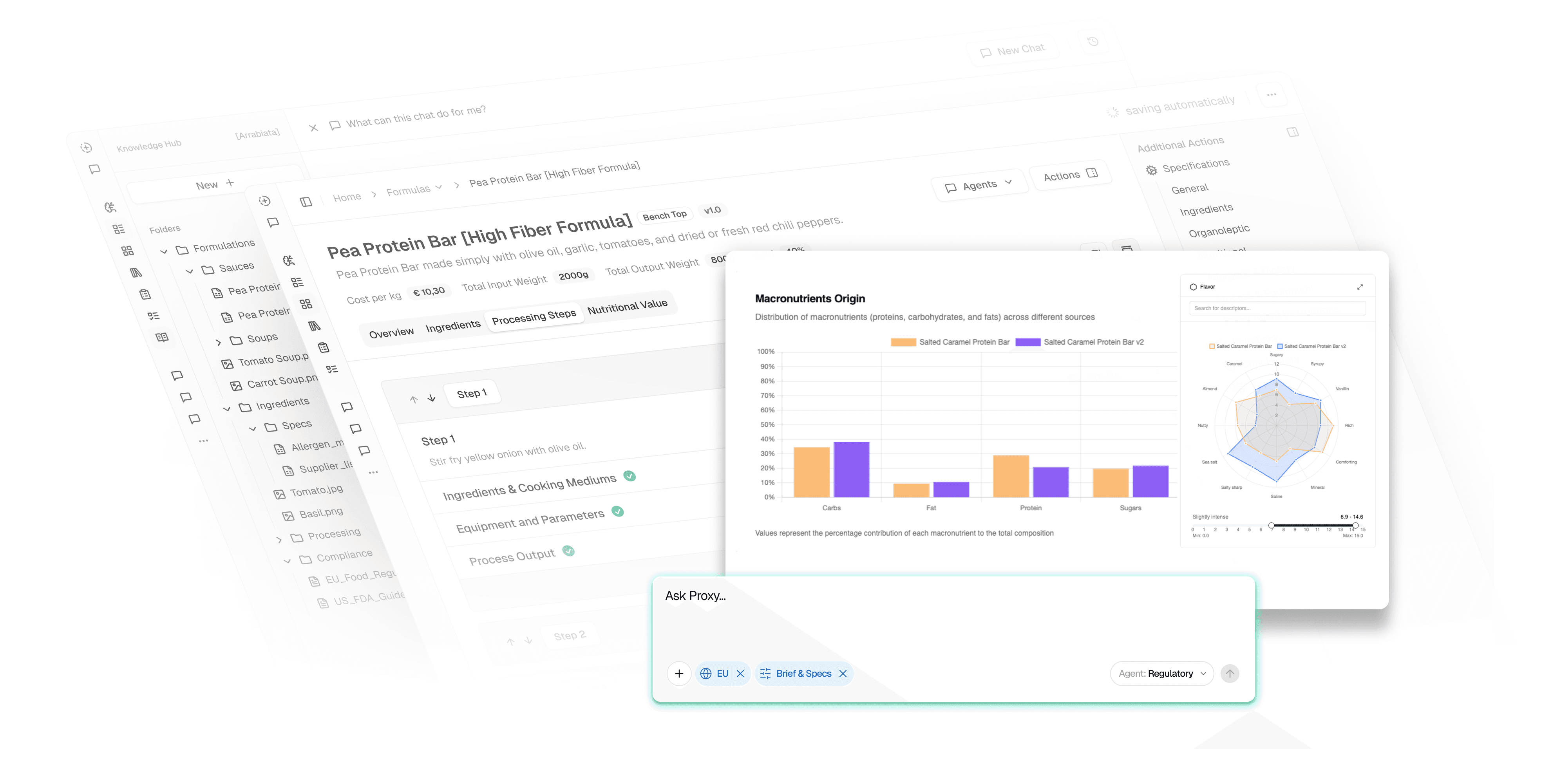
Task: Close the 'What can this chat do' bar
Action: pos(313,128)
